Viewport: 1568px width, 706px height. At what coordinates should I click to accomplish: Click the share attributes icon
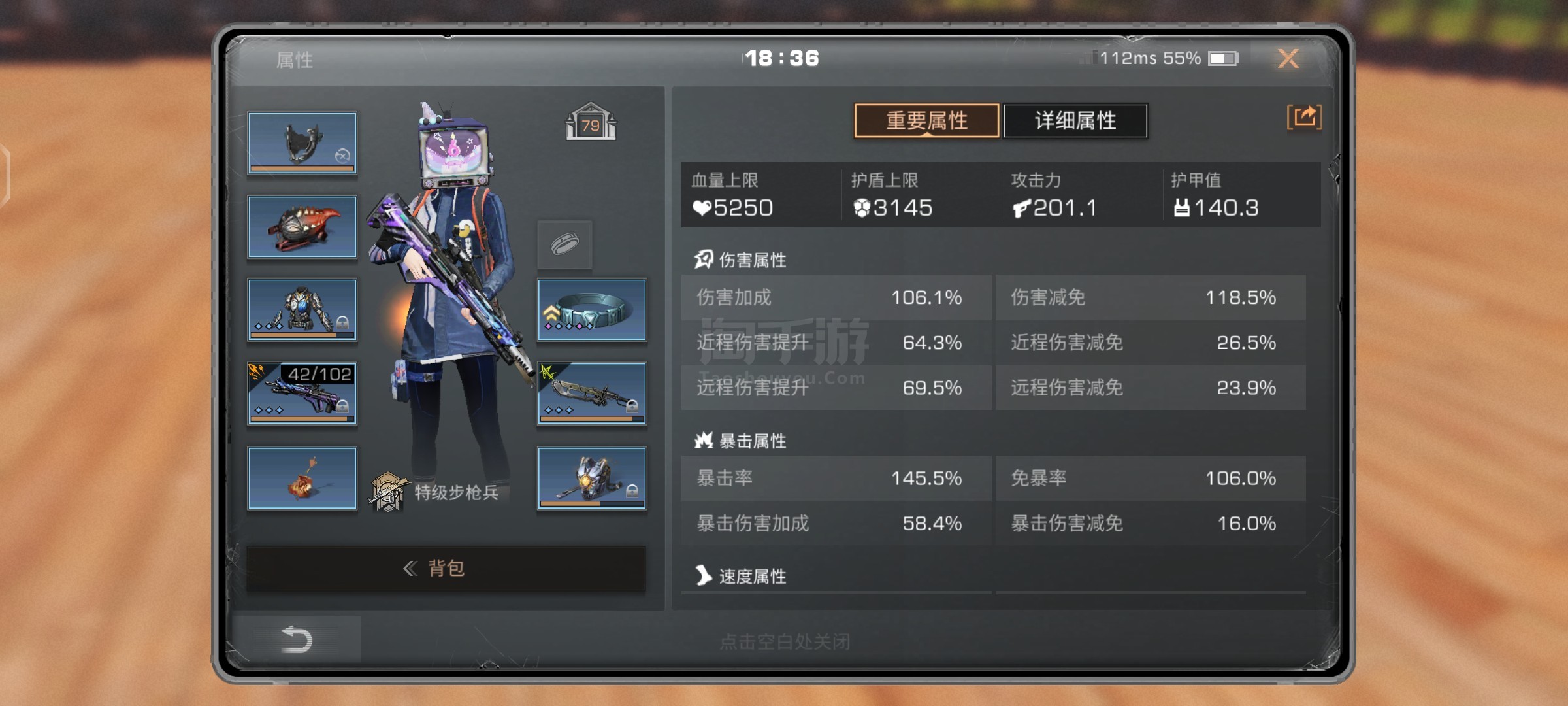[x=1304, y=118]
